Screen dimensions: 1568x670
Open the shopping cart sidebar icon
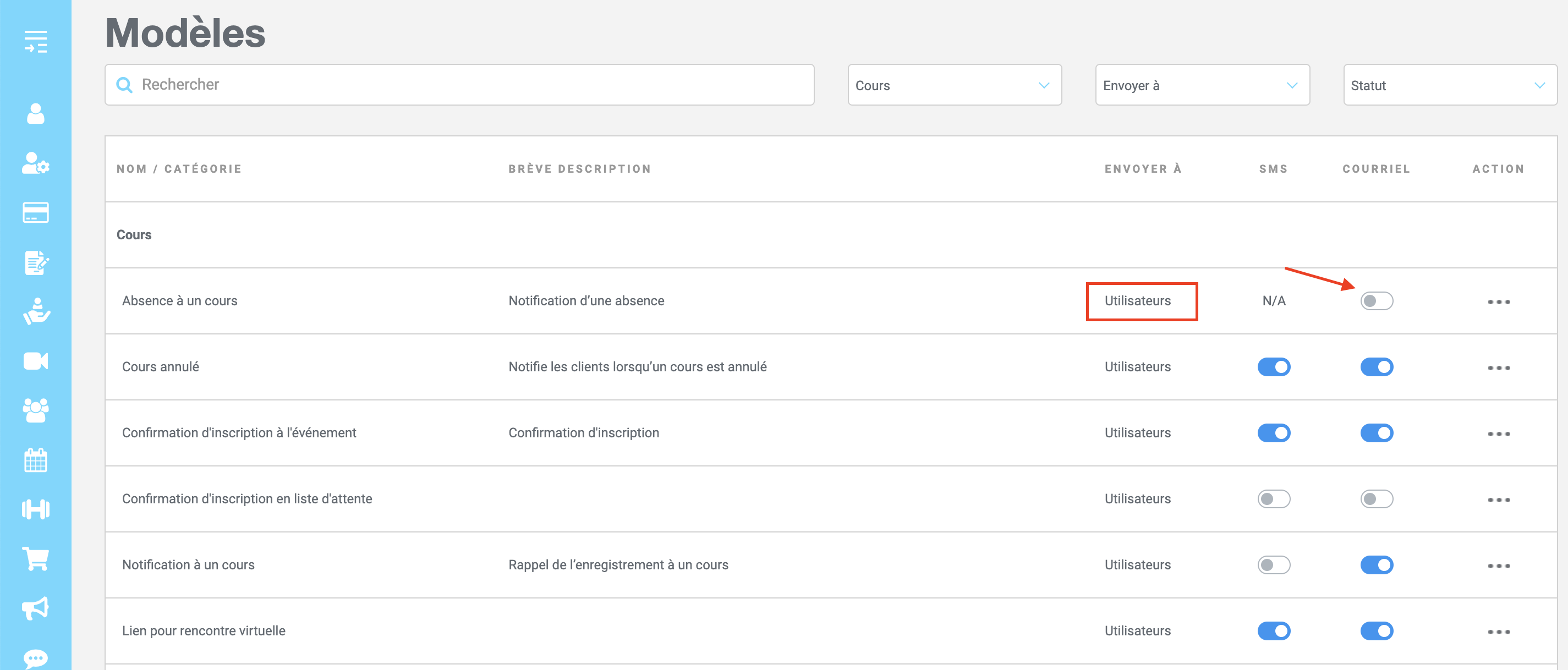(x=35, y=559)
